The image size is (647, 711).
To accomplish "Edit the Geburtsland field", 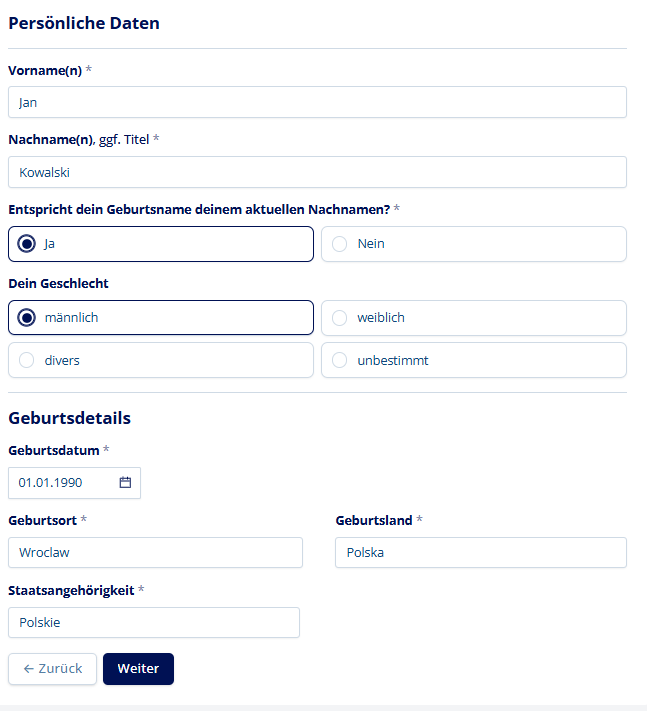I will pyautogui.click(x=480, y=552).
